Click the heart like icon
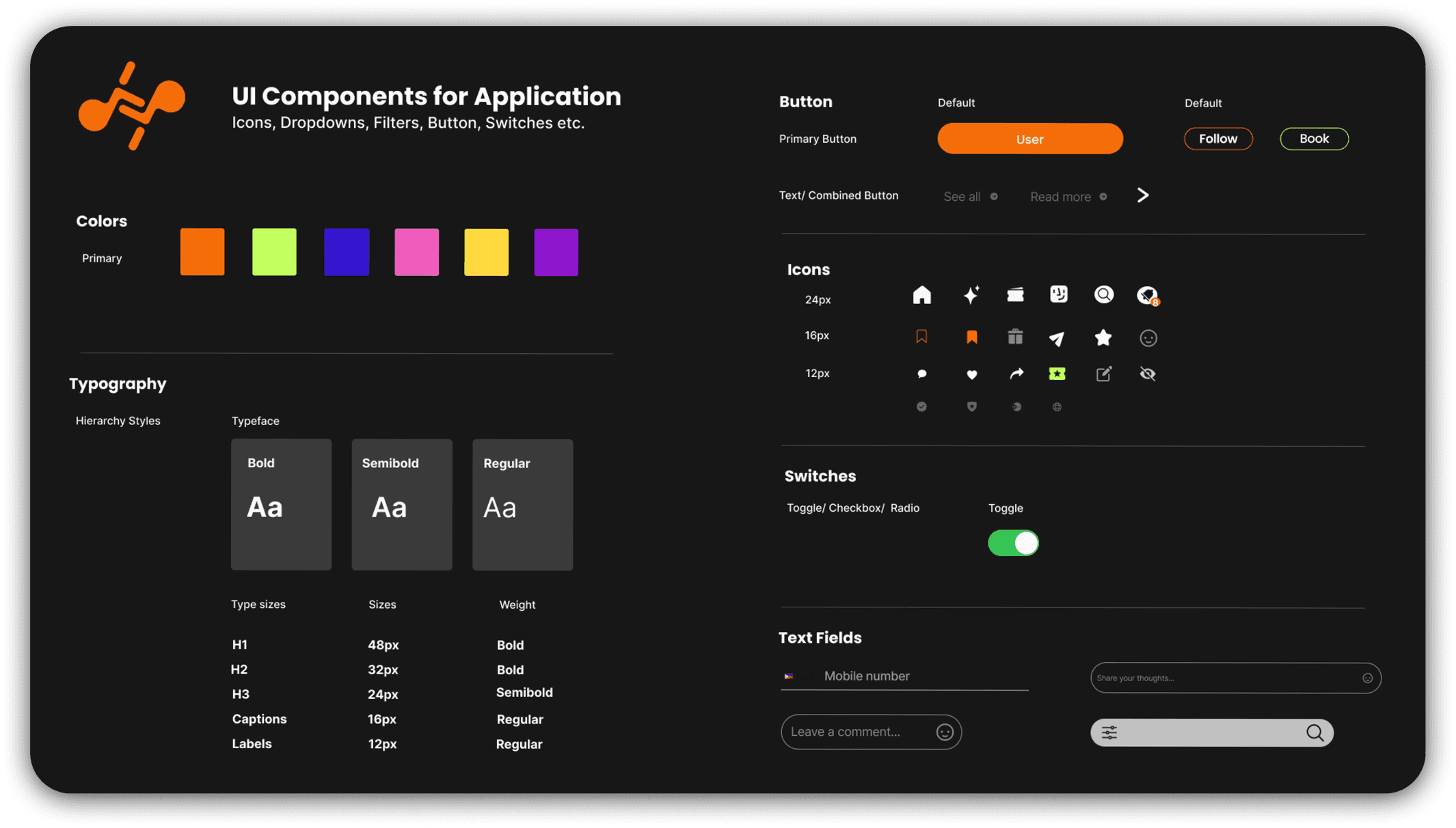 pyautogui.click(x=971, y=374)
